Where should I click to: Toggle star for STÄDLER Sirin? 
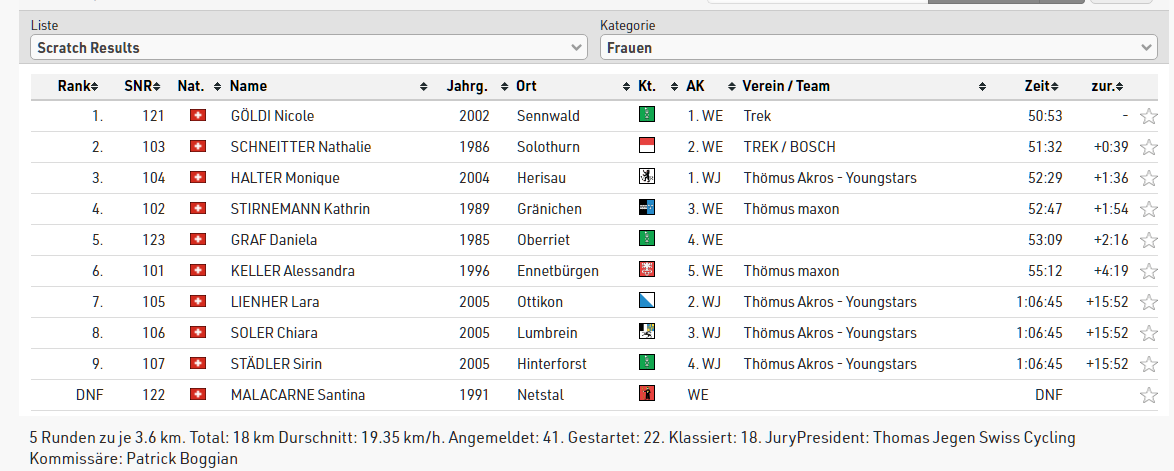point(1148,365)
